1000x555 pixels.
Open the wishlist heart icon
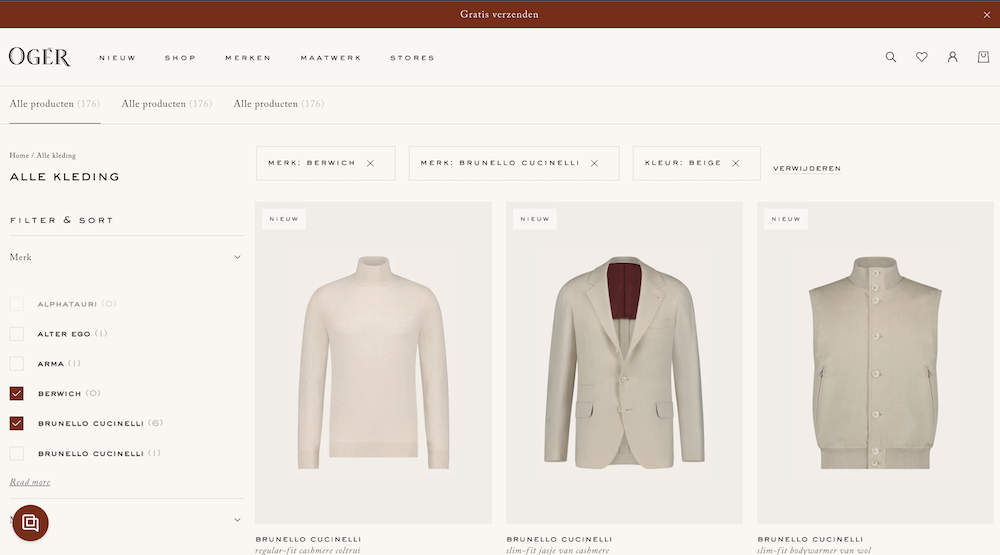(922, 57)
